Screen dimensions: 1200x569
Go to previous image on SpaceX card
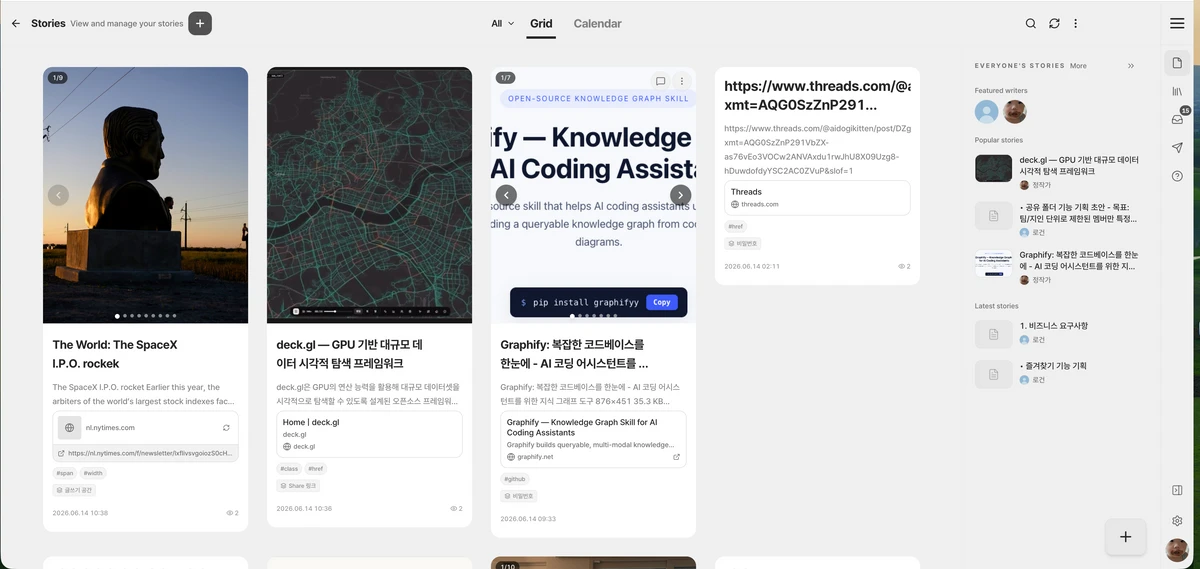pyautogui.click(x=58, y=195)
